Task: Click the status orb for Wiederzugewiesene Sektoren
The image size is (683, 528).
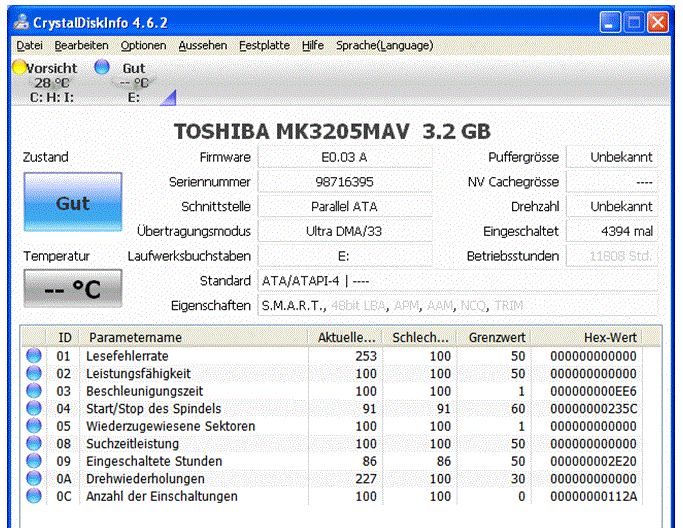Action: tap(34, 426)
